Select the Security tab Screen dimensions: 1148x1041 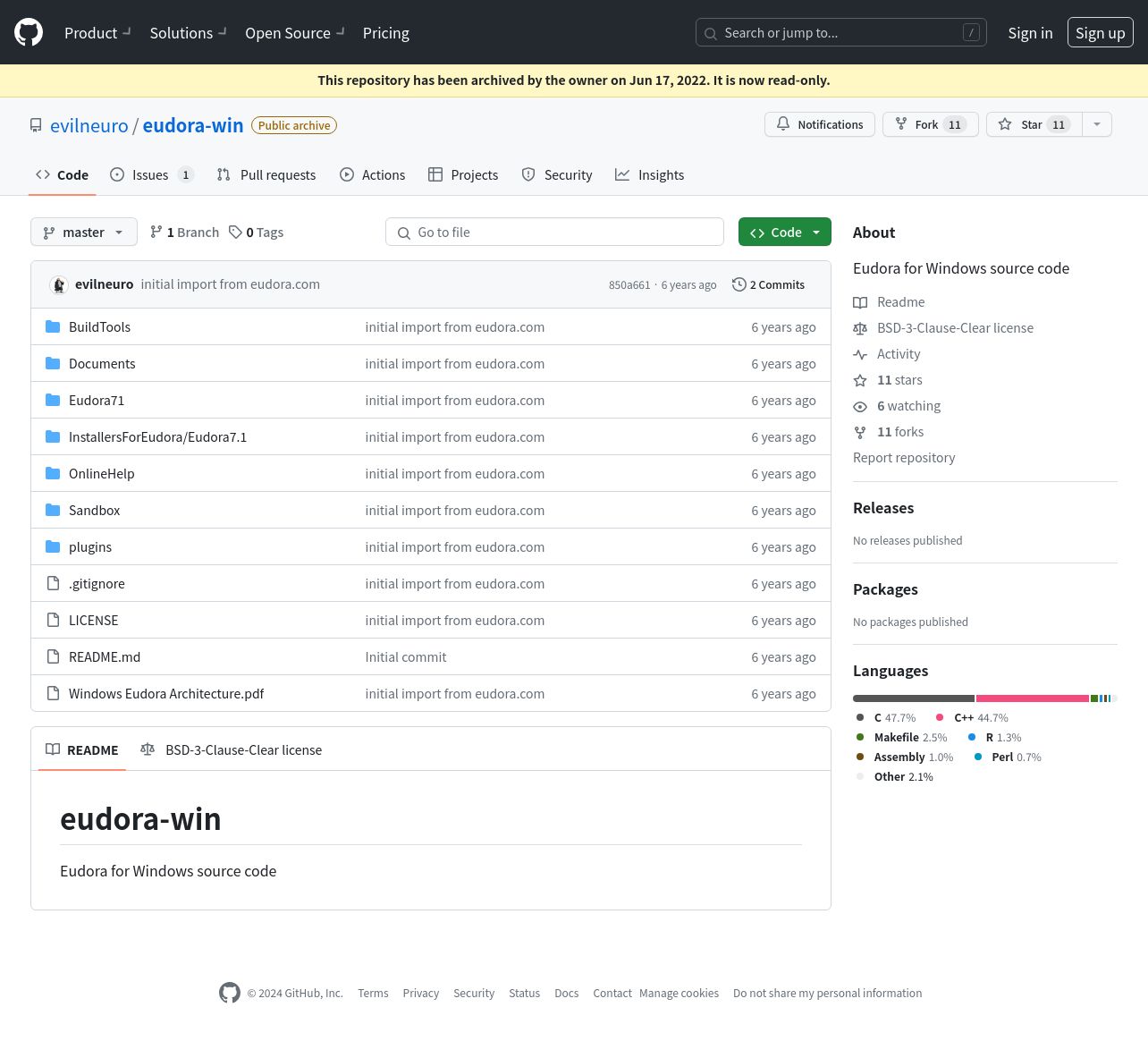click(x=557, y=174)
